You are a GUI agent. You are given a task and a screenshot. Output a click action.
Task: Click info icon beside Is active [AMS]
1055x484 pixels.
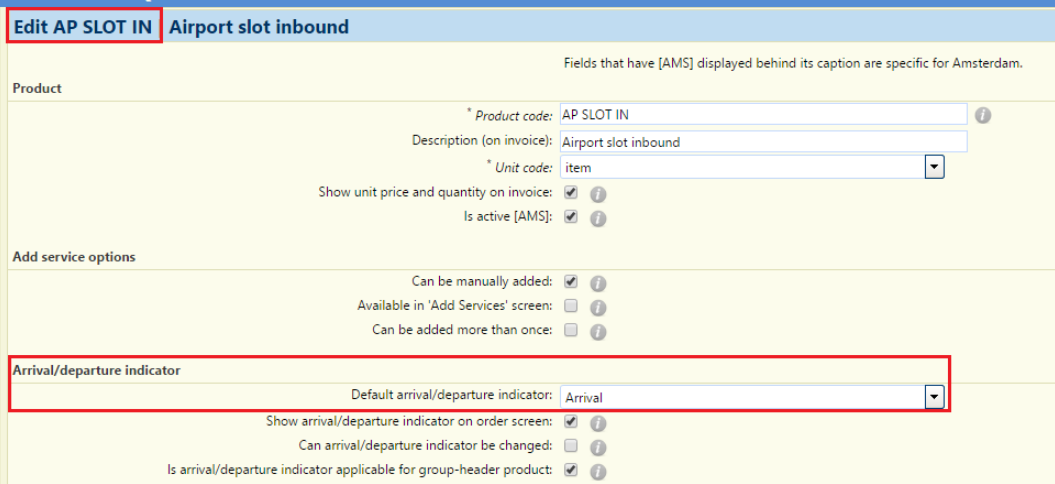tap(598, 219)
